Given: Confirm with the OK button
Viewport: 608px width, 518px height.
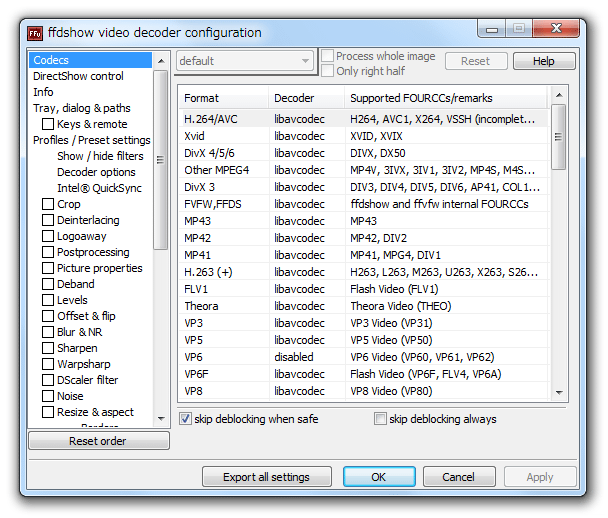Looking at the screenshot, I should 379,477.
